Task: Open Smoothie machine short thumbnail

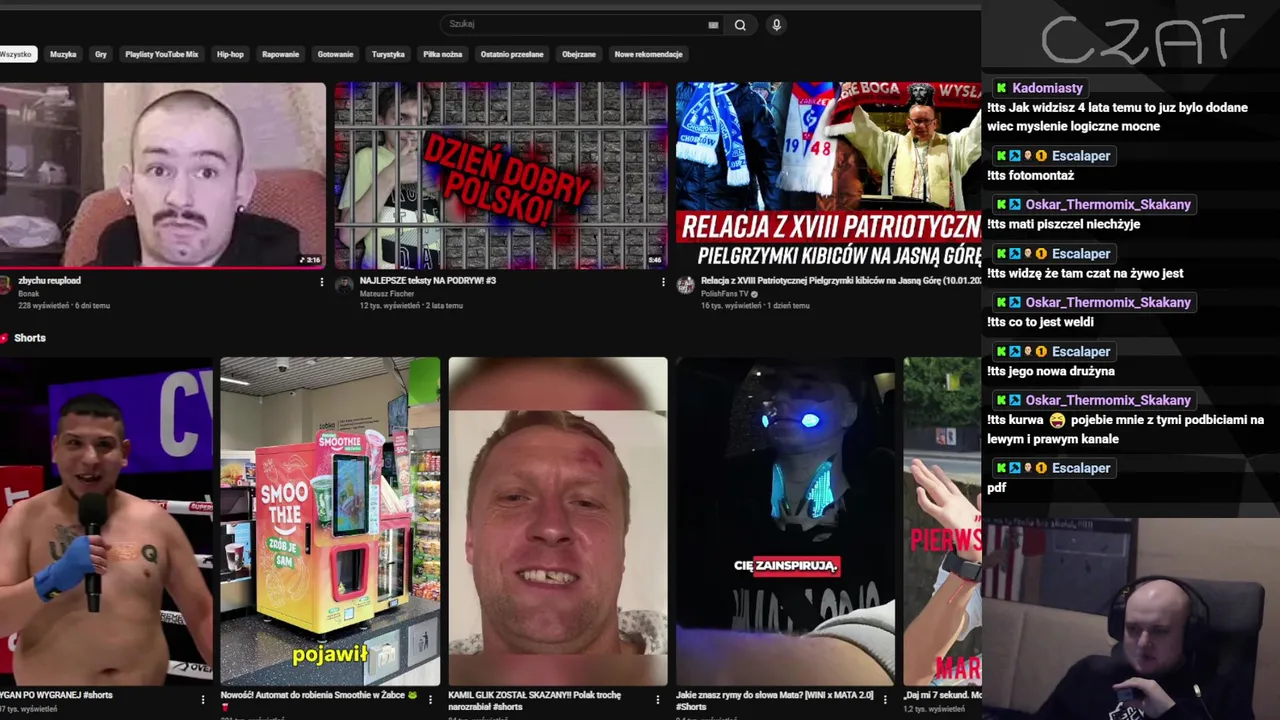Action: click(330, 521)
